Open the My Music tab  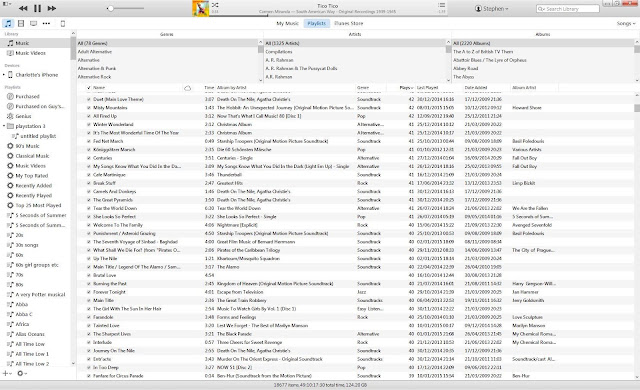pyautogui.click(x=287, y=23)
